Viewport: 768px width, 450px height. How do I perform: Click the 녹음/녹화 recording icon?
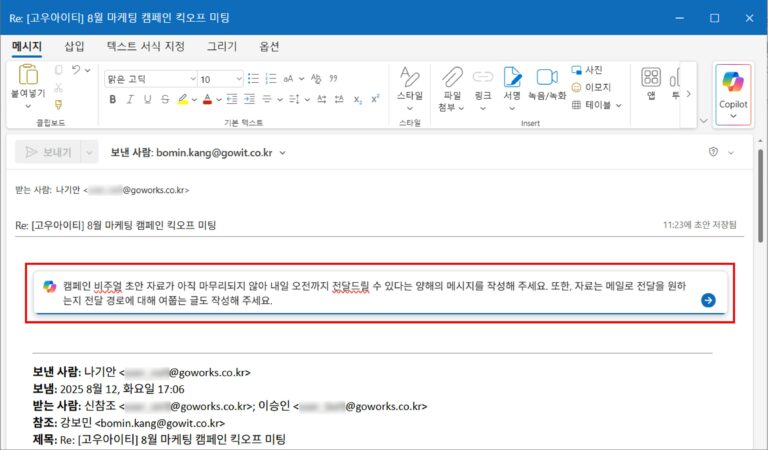click(x=547, y=77)
